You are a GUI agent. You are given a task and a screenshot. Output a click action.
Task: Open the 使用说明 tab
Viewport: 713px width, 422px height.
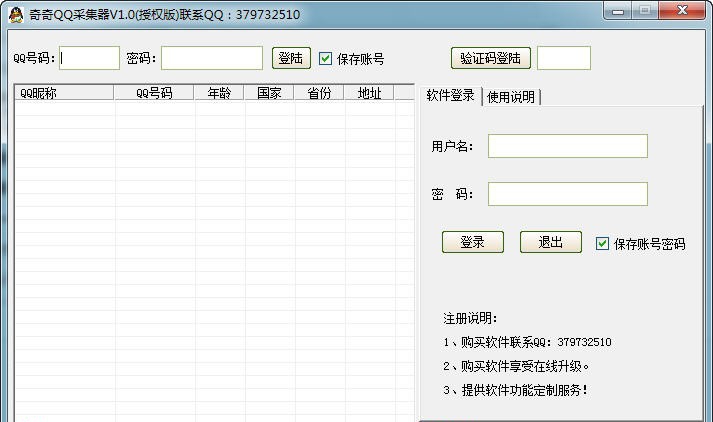tap(511, 97)
